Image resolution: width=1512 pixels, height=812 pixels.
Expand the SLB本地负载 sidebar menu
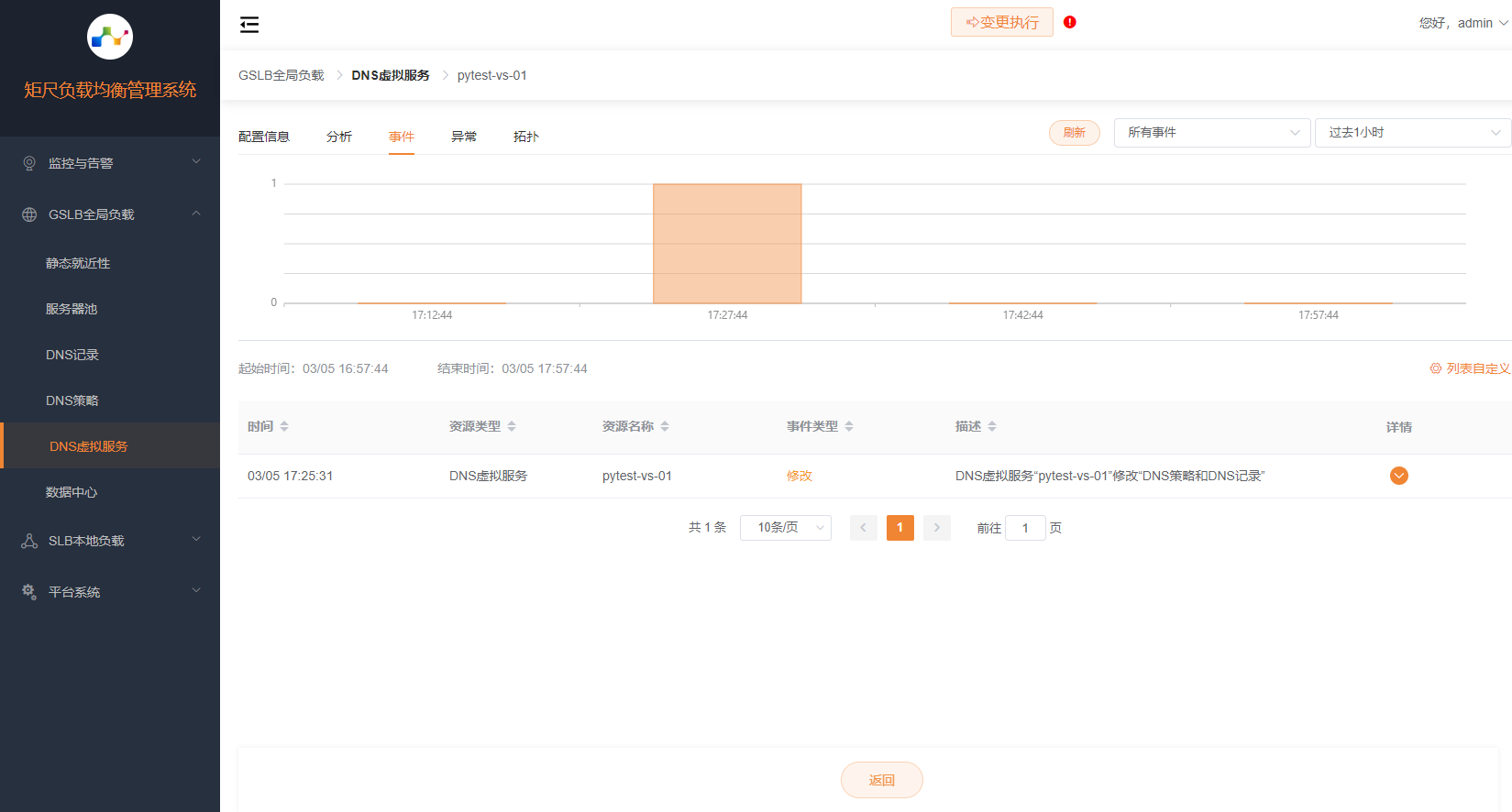110,541
